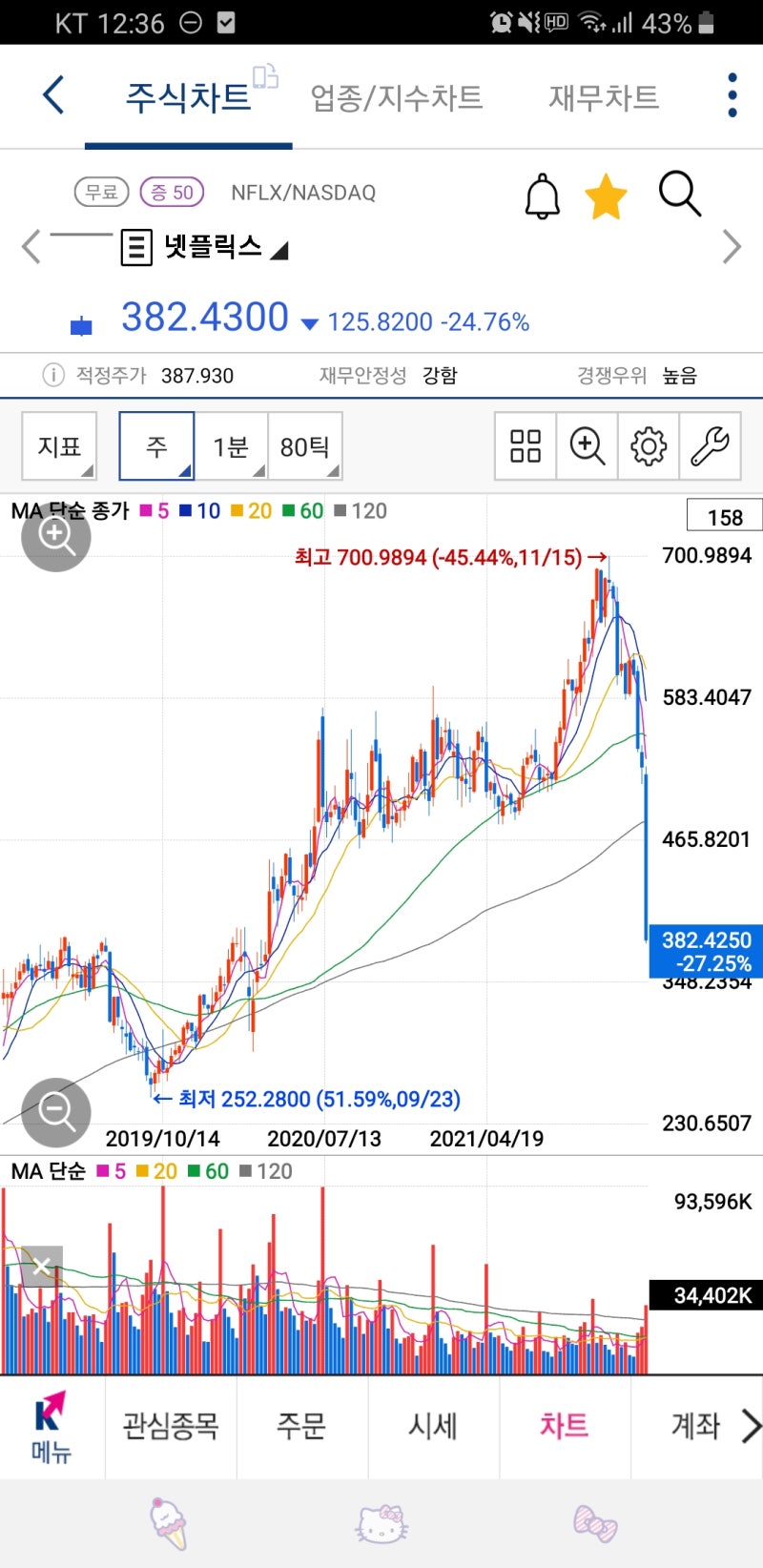Tap the 적정주가 387.930 value
The height and width of the screenshot is (1568, 763).
(197, 376)
